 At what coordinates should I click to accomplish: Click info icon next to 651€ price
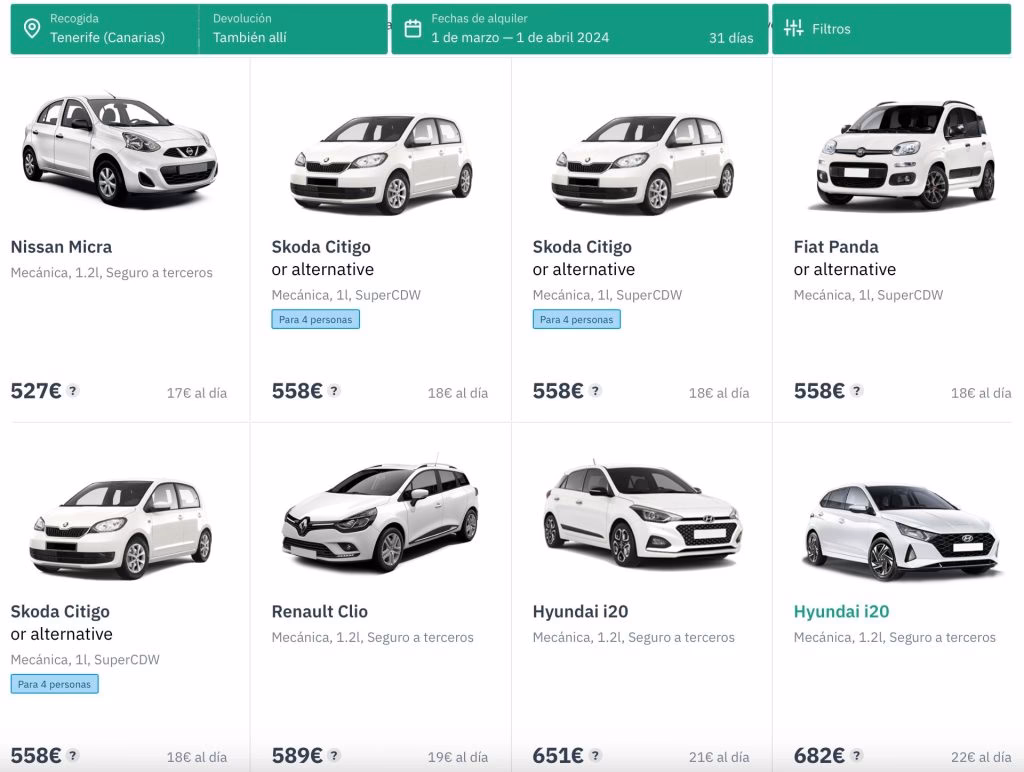[x=595, y=755]
